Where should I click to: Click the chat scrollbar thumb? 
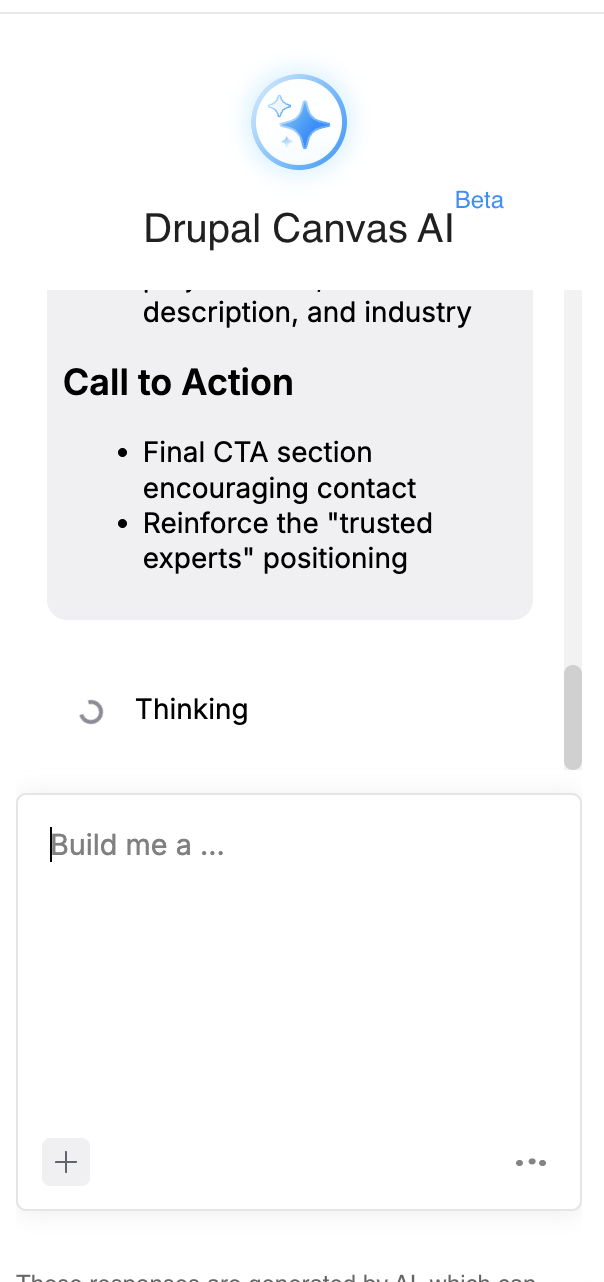coord(573,716)
